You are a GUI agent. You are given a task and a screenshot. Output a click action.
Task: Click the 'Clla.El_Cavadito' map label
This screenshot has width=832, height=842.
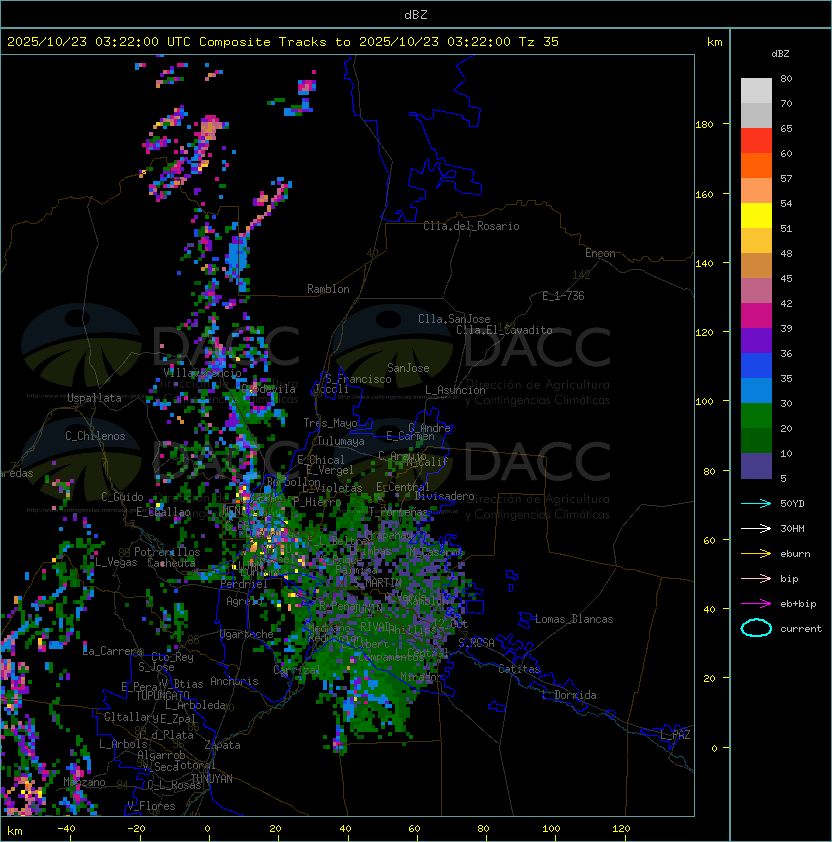[x=504, y=330]
